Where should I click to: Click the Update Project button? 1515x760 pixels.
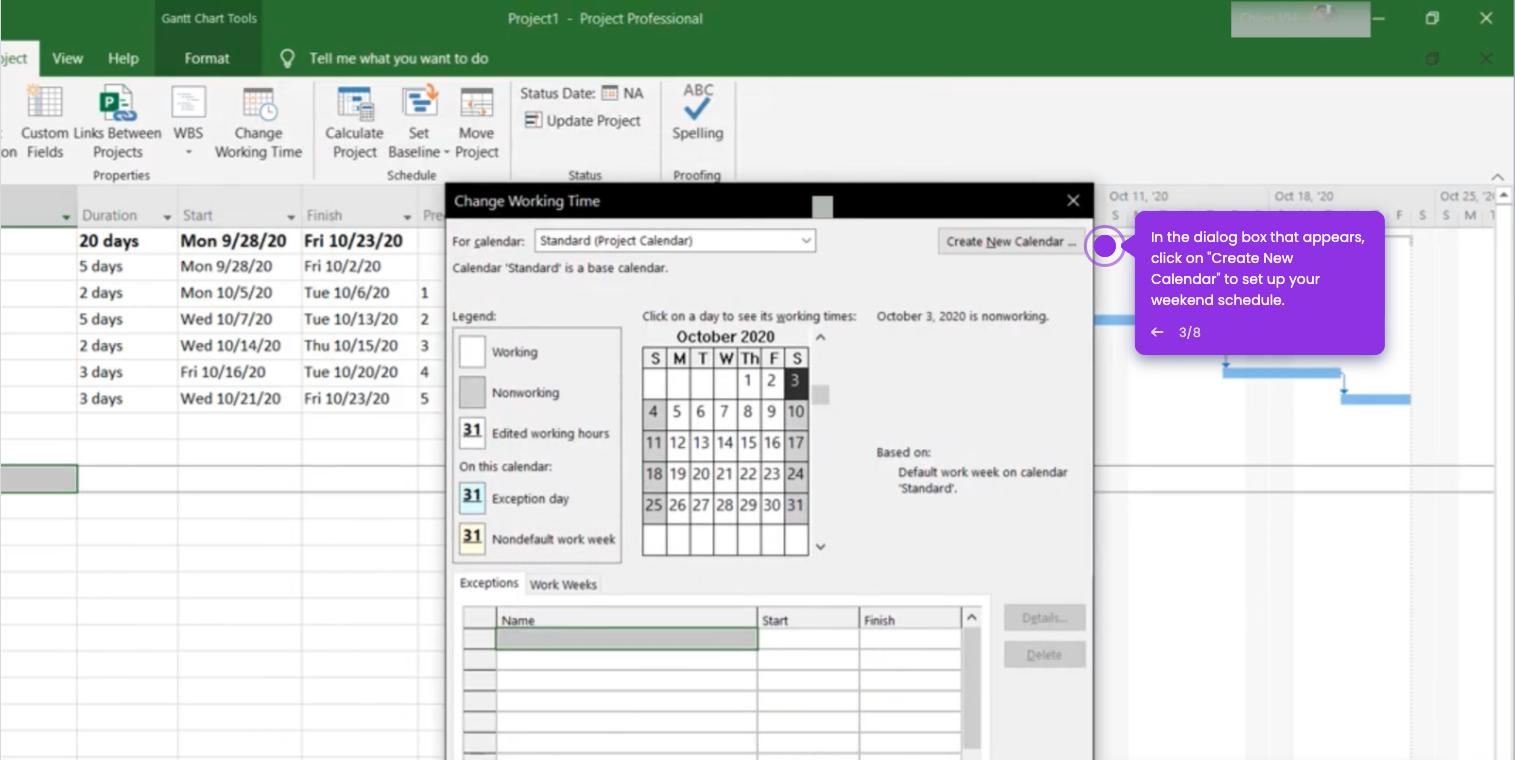583,120
